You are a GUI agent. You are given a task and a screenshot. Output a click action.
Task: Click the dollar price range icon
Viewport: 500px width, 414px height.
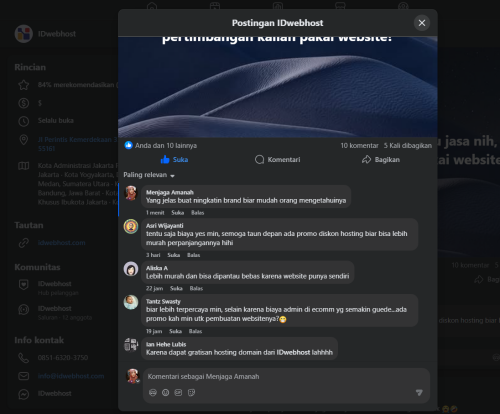coord(24,103)
